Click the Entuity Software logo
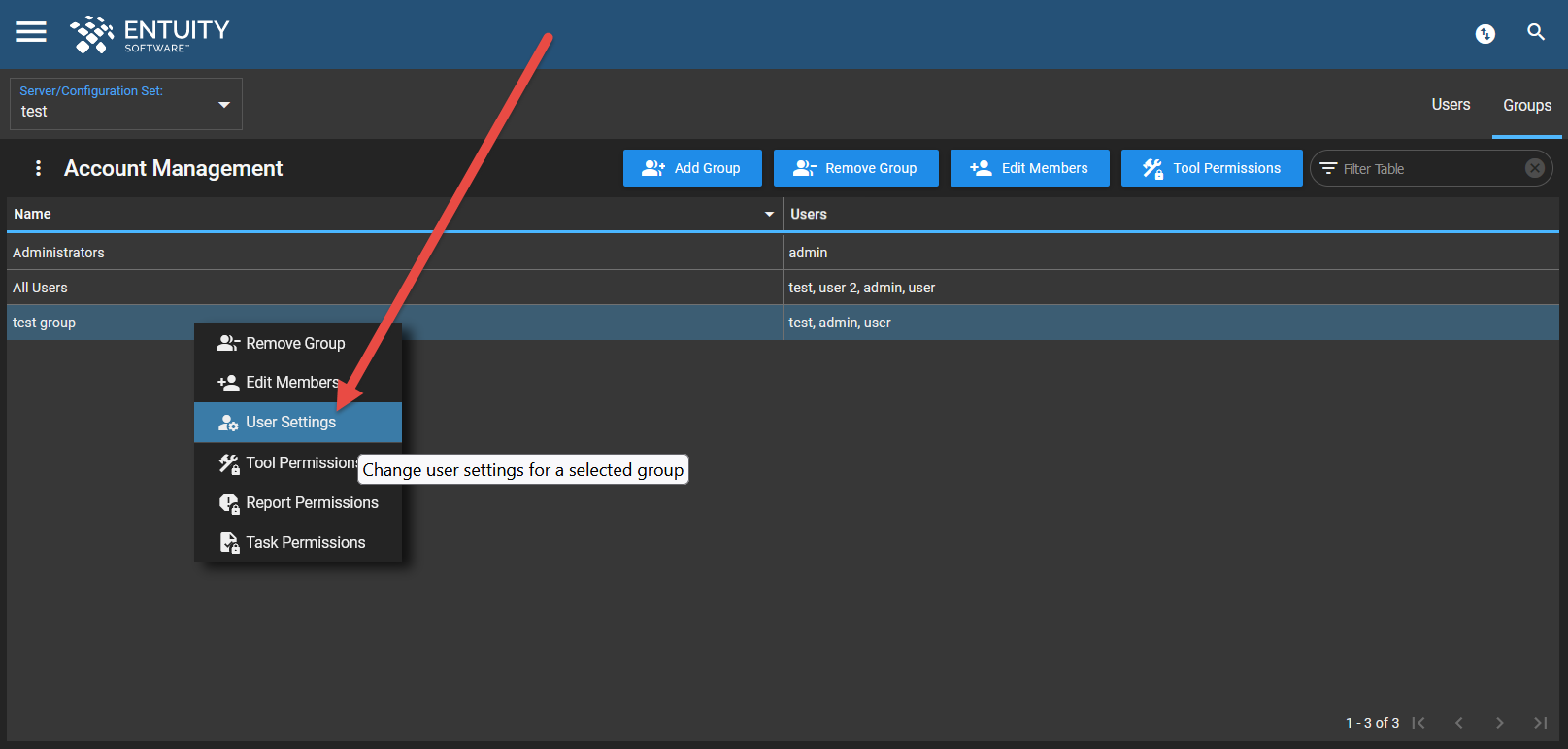1568x749 pixels. 150,34
